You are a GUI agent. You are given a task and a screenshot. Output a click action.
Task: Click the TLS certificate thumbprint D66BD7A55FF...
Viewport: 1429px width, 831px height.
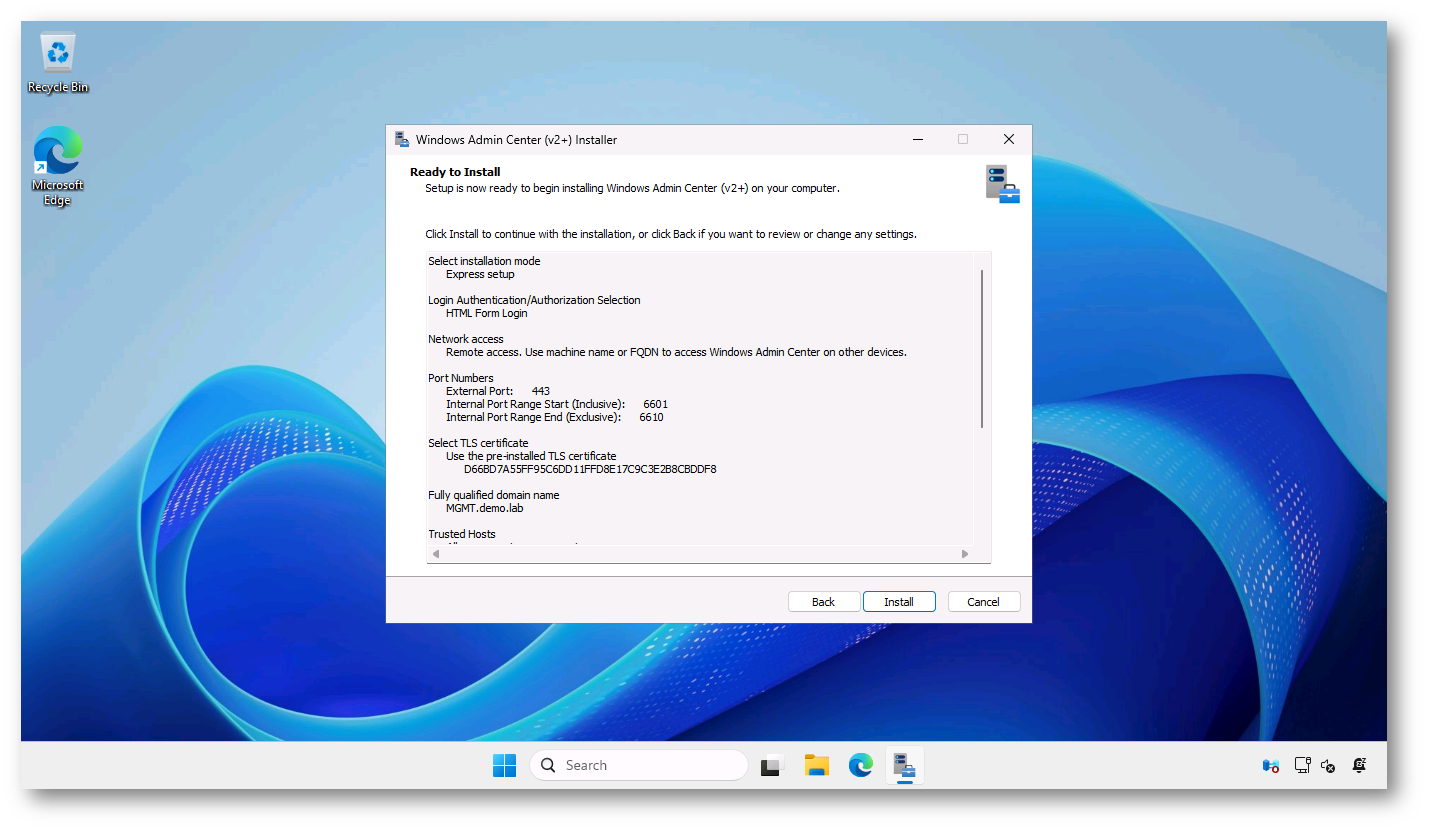click(x=590, y=469)
